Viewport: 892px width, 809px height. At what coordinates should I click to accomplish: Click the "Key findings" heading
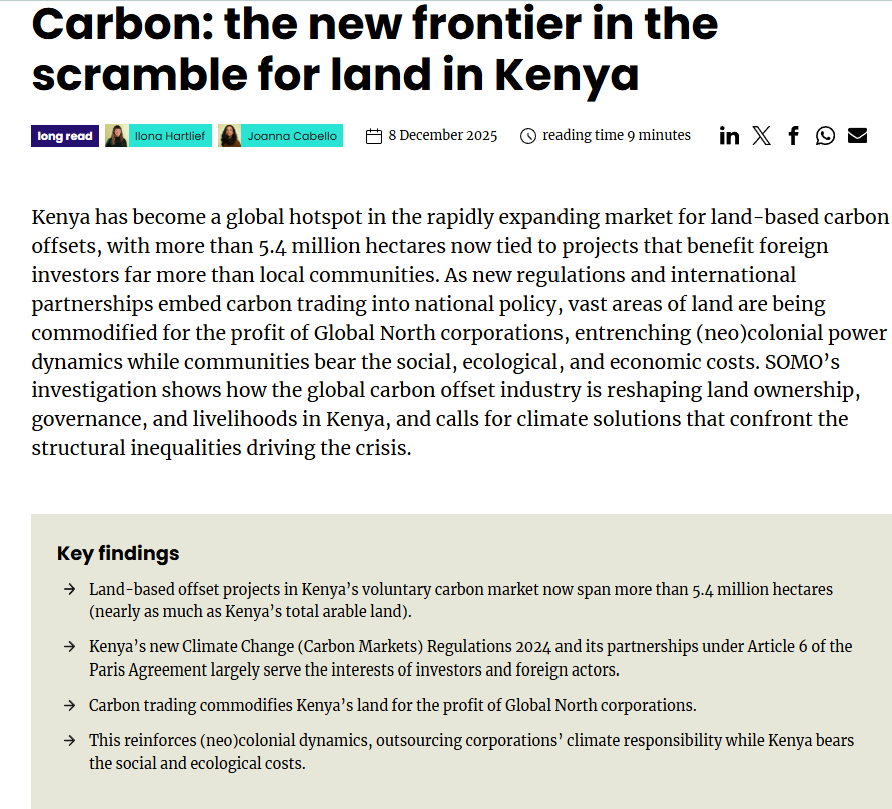[x=118, y=553]
